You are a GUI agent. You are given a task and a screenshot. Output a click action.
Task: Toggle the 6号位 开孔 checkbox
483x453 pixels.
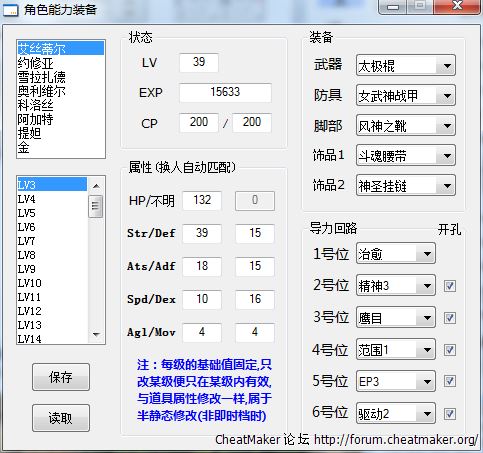[x=450, y=414]
